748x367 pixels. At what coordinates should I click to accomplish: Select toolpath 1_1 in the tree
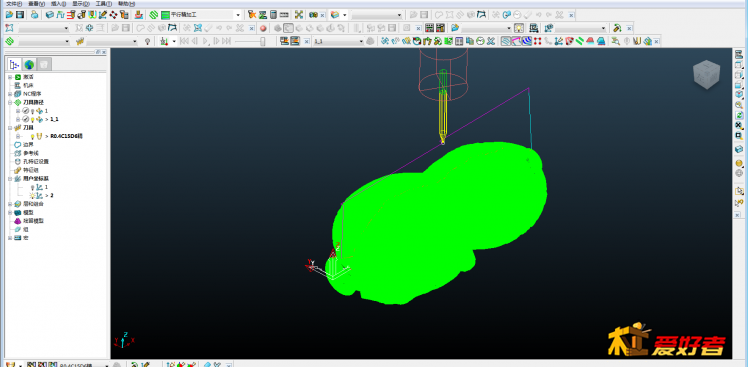(53, 119)
